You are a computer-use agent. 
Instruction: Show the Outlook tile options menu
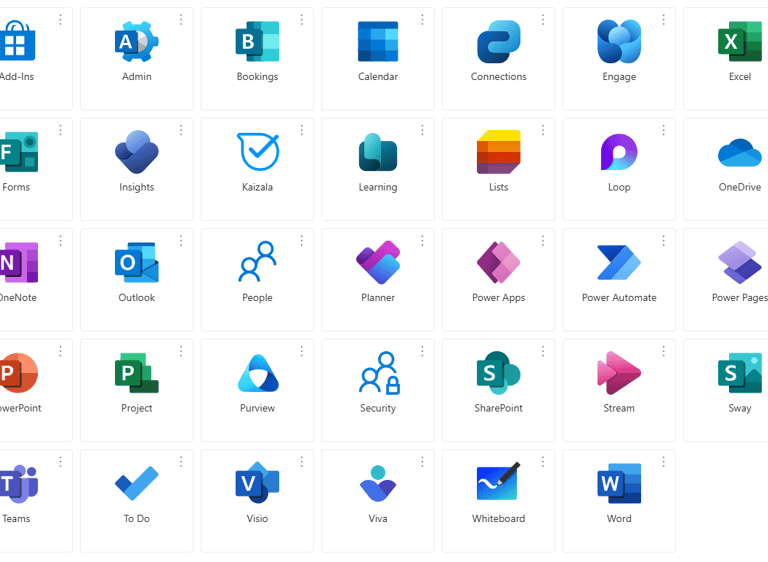coord(181,241)
